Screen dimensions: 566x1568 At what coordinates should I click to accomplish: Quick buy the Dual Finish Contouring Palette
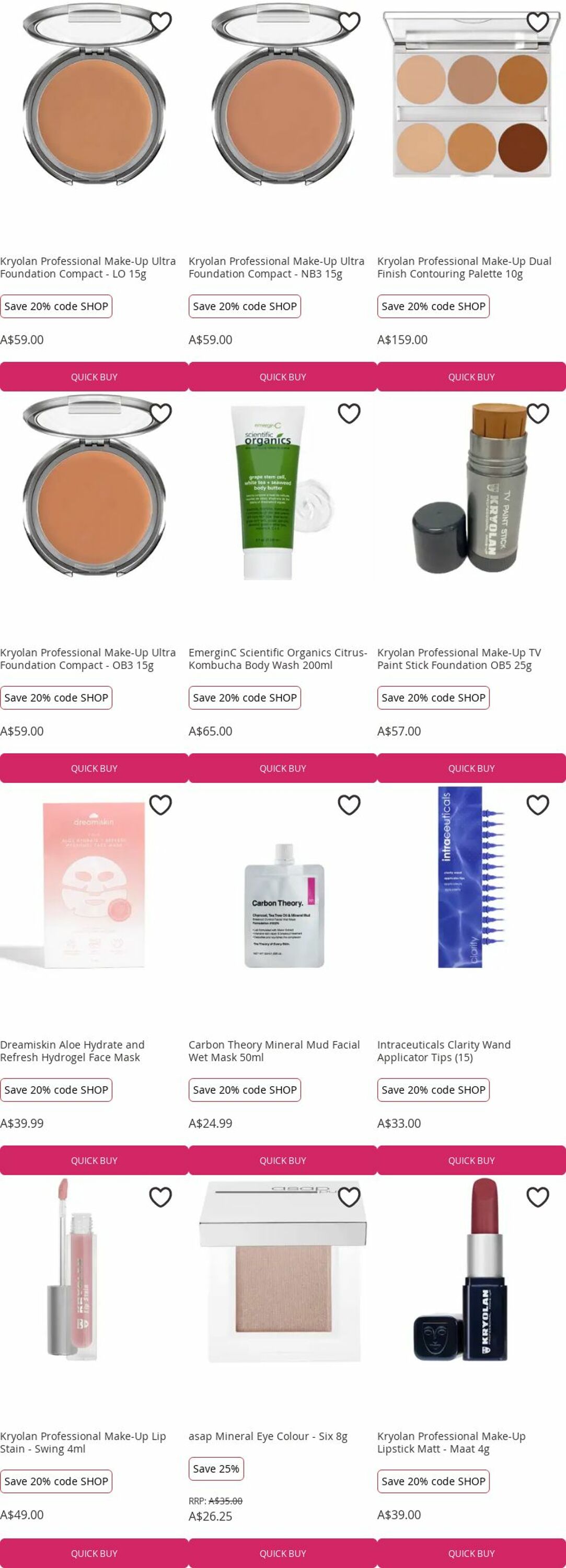(471, 377)
